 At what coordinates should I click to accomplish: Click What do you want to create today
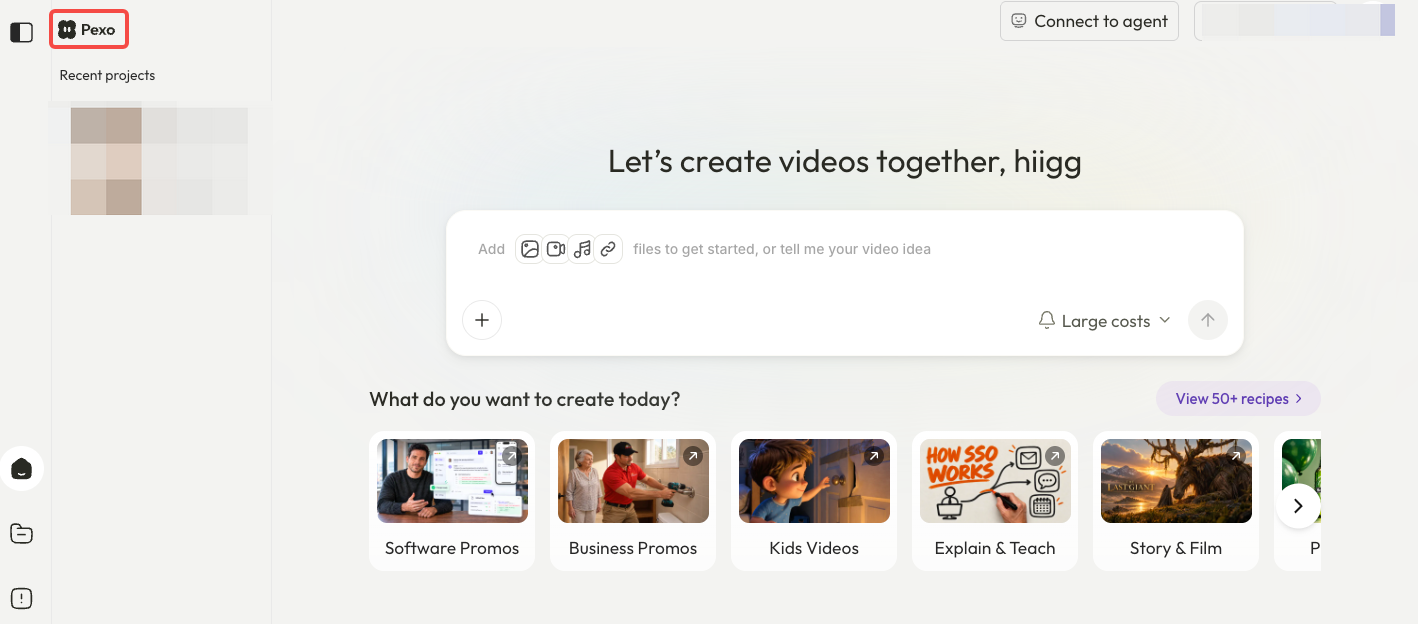525,399
